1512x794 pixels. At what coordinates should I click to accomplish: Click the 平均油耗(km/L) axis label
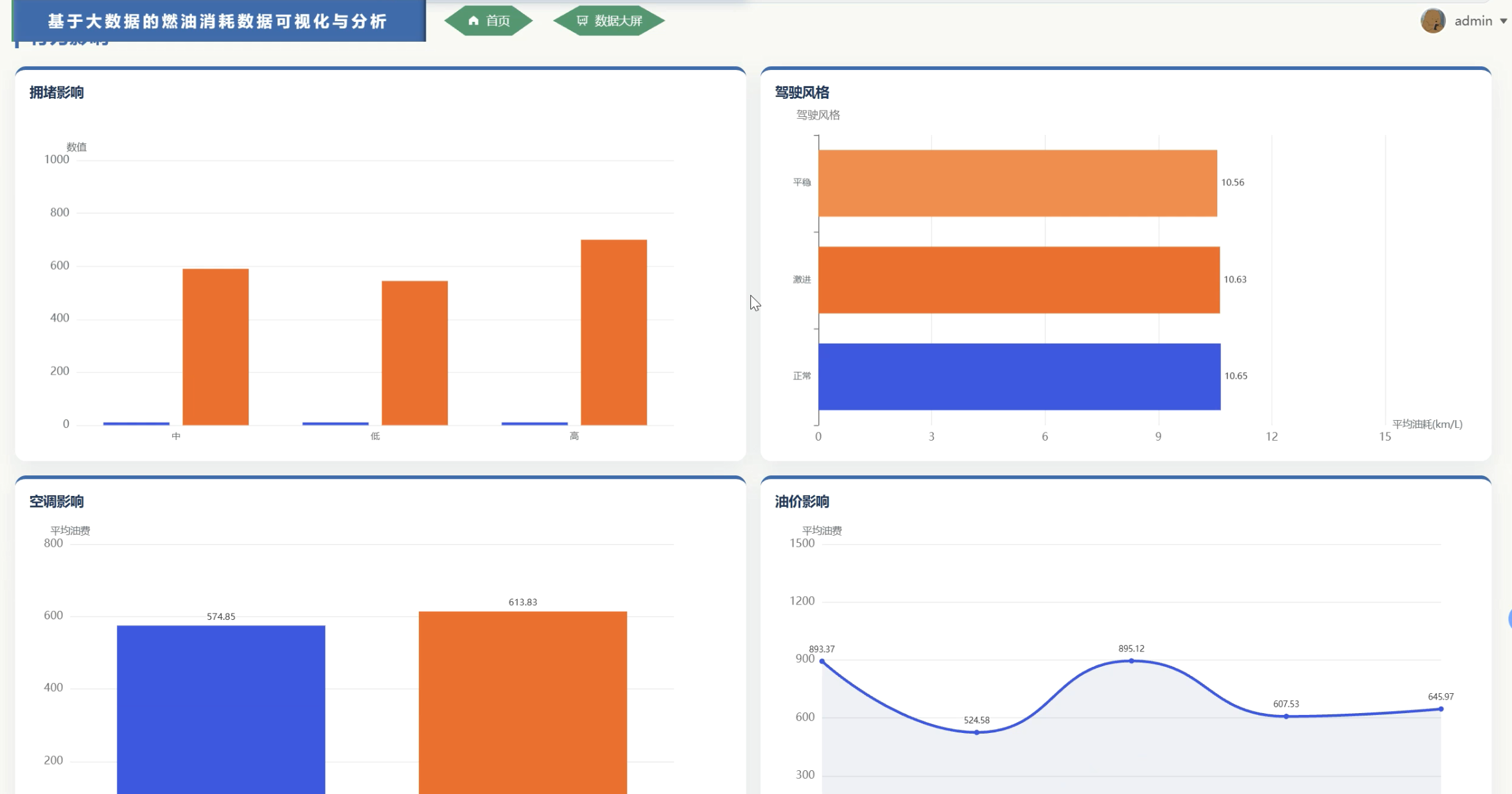(1427, 424)
